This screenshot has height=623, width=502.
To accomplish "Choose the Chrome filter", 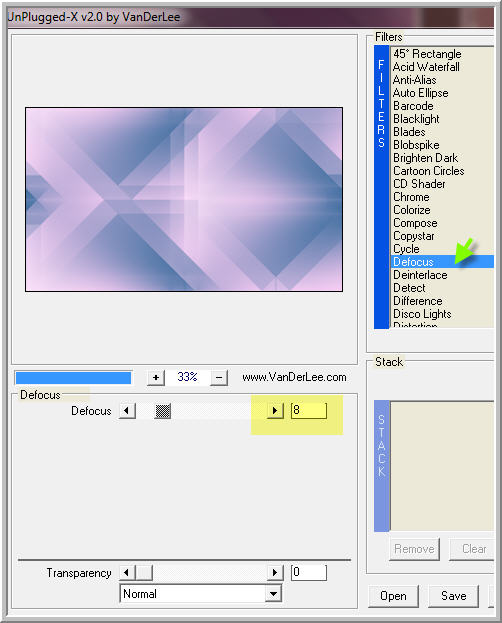I will (411, 197).
